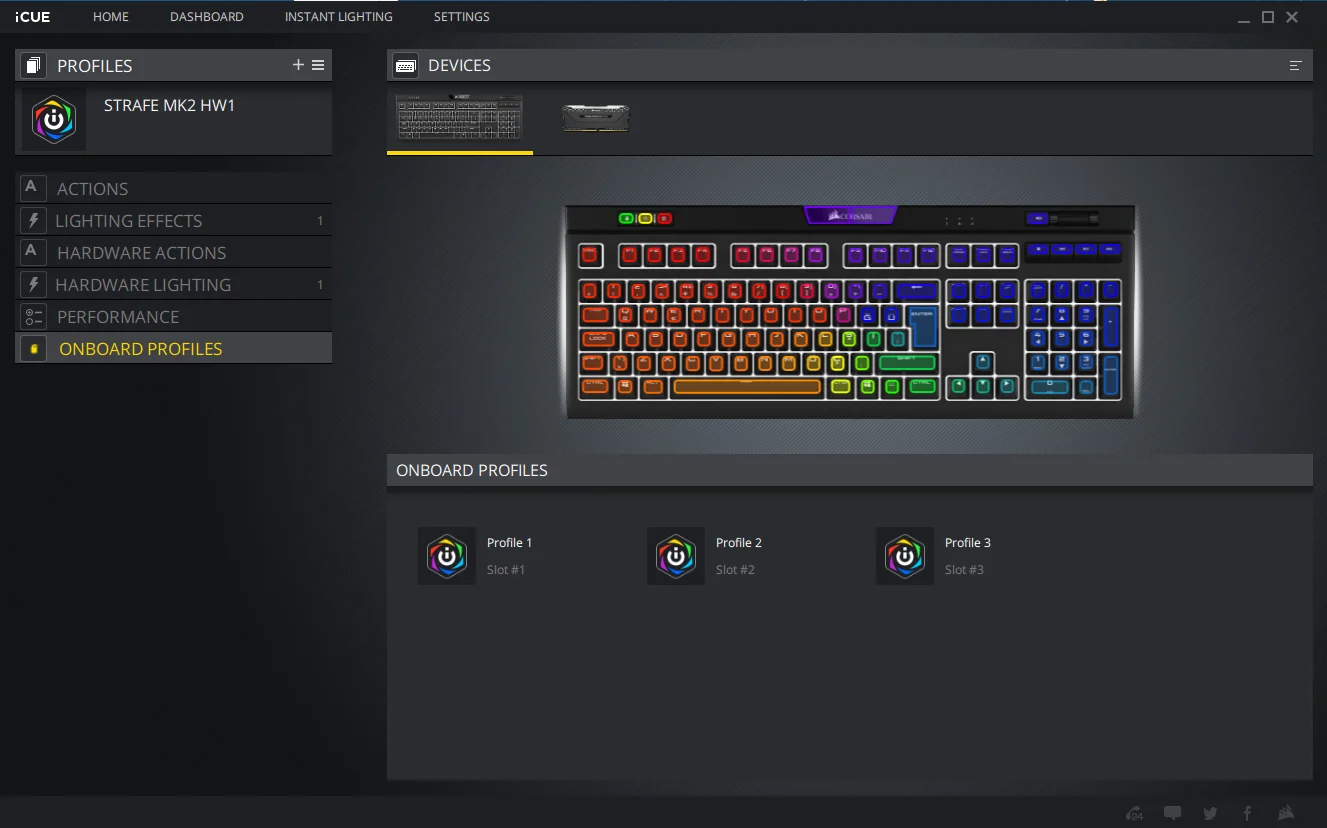Select the right Ctrl key on the keyboard
The width and height of the screenshot is (1327, 828).
click(x=923, y=386)
